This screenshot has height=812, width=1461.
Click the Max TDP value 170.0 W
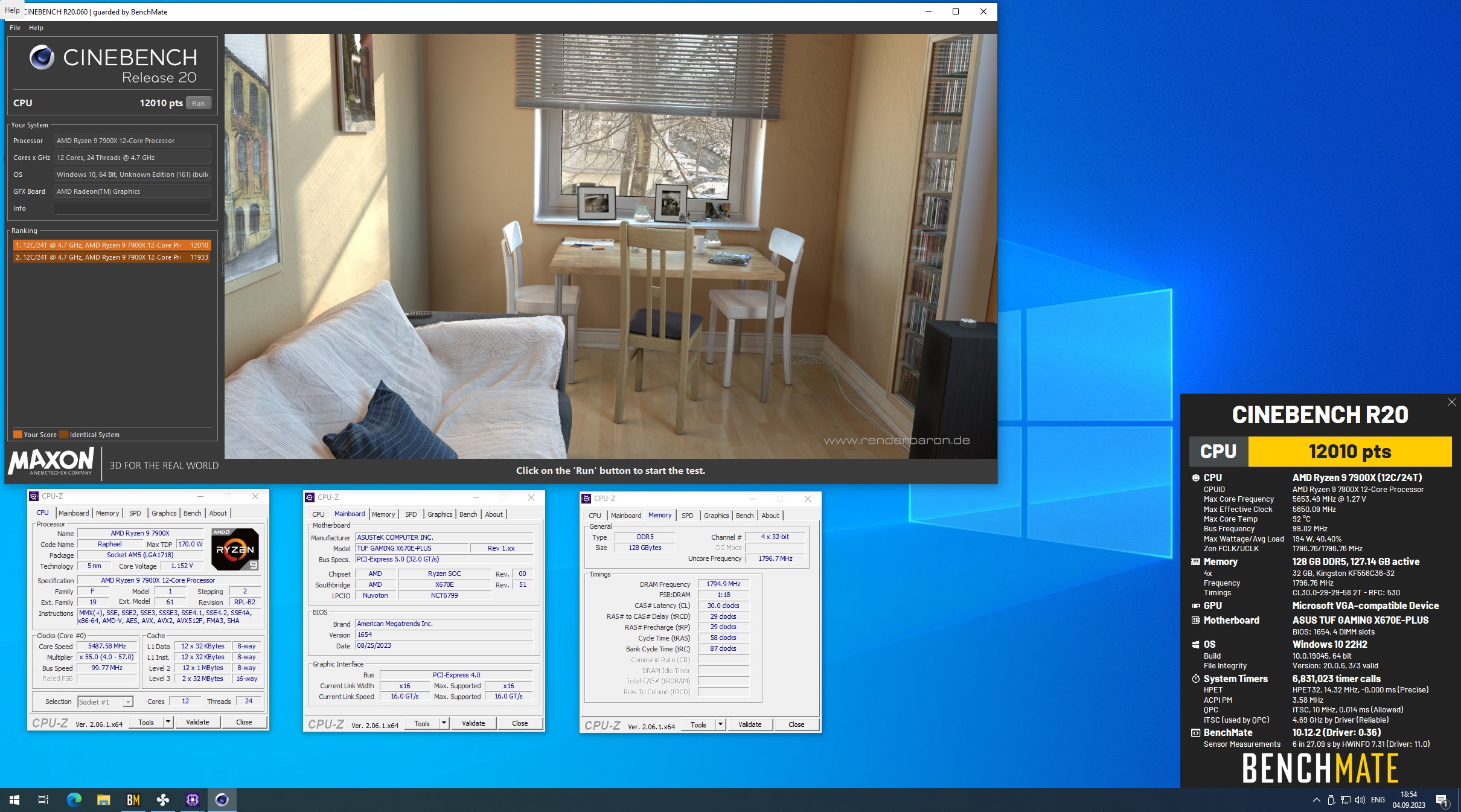coord(190,544)
